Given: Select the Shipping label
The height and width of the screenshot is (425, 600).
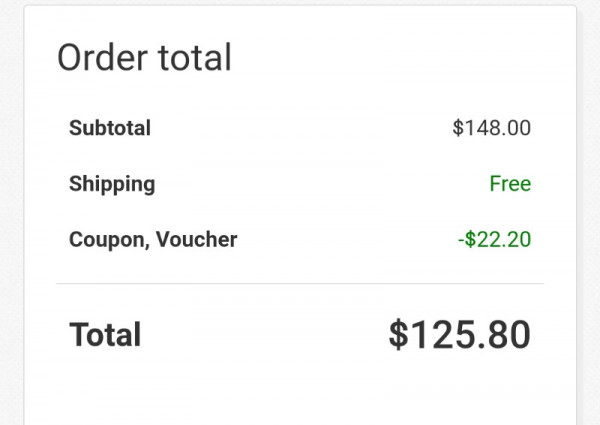Looking at the screenshot, I should click(x=112, y=184).
